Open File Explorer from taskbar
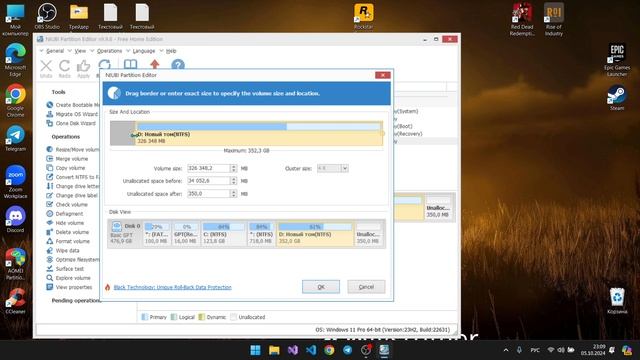The width and height of the screenshot is (640, 360). pyautogui.click(x=274, y=350)
